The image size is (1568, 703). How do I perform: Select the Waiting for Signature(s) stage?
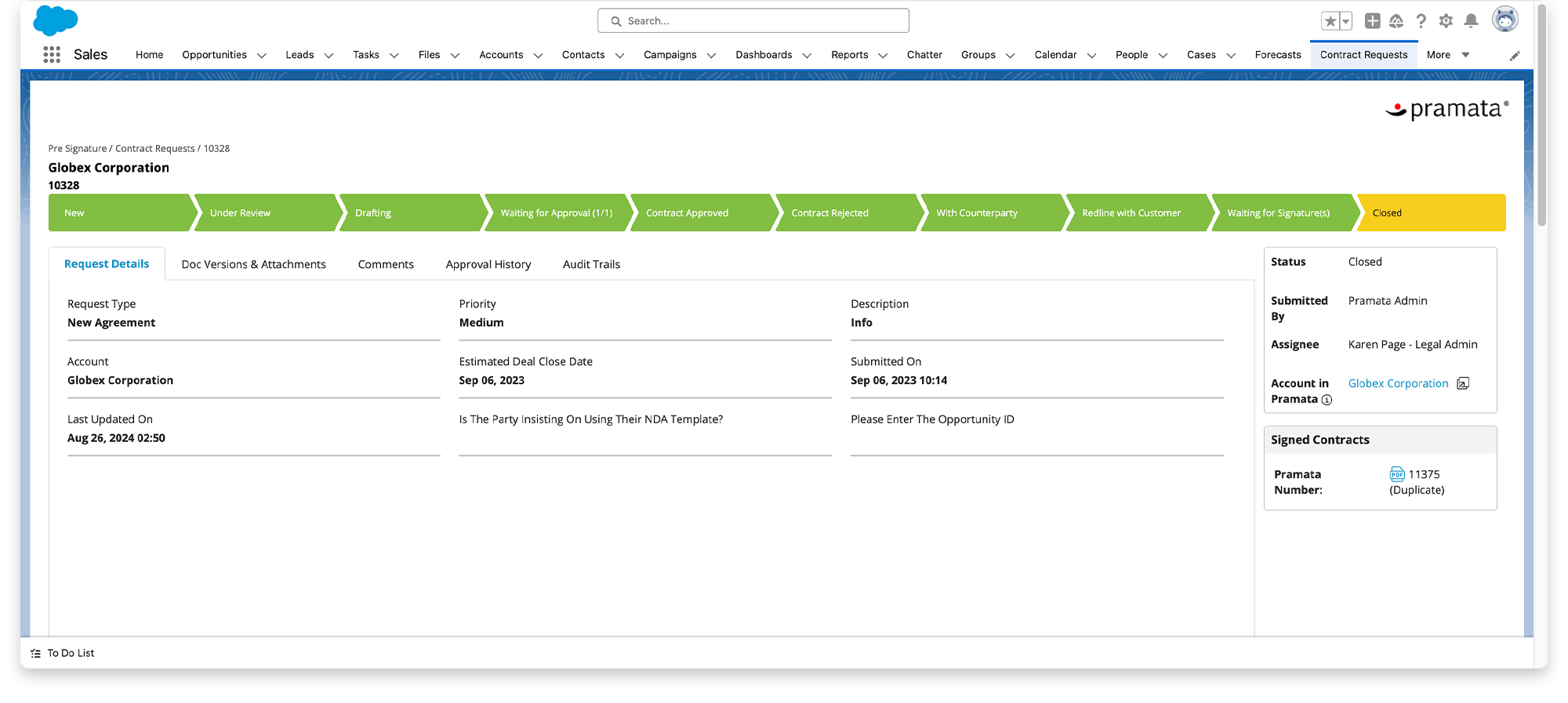pos(1284,212)
